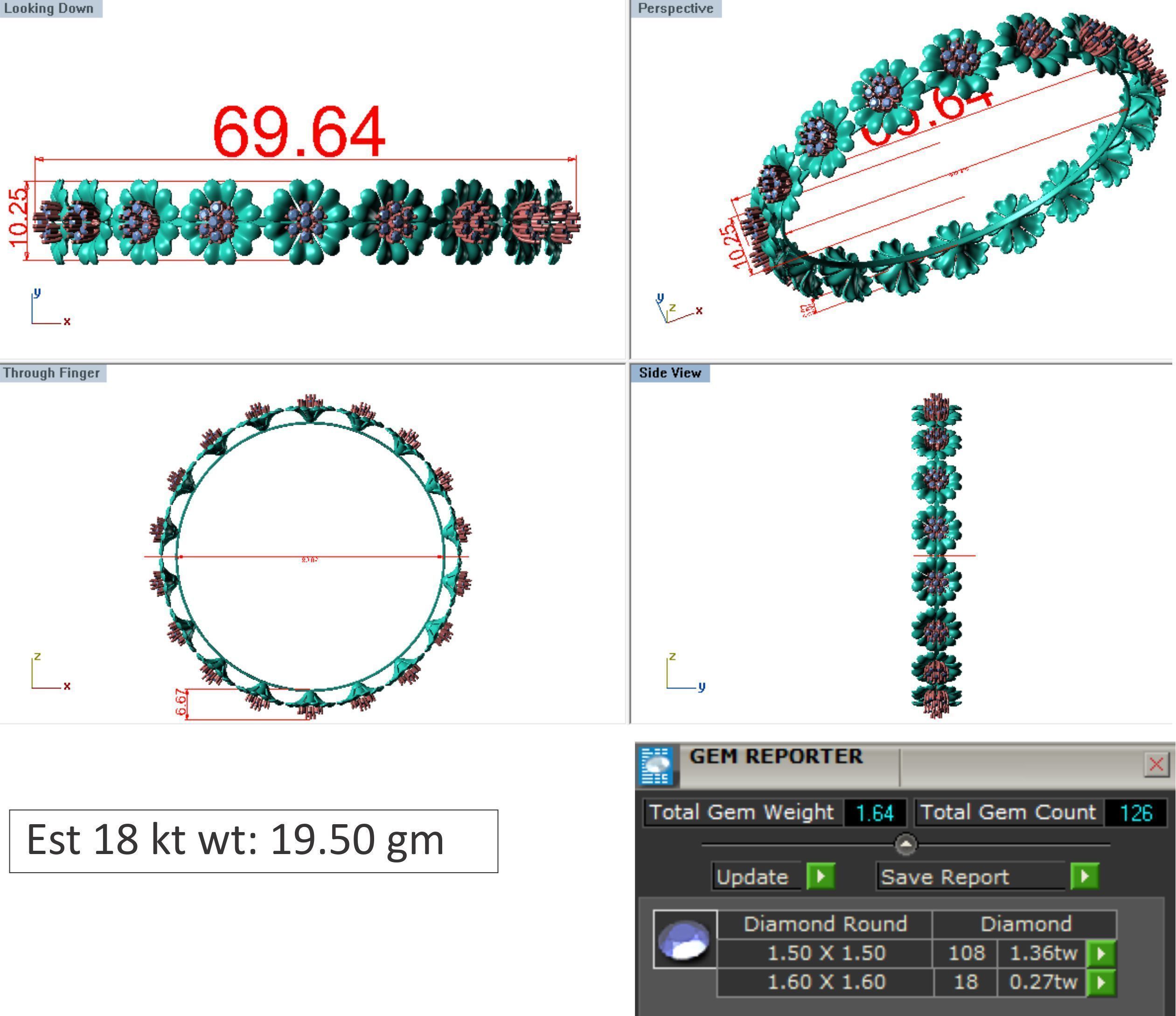Viewport: 1176px width, 1016px height.
Task: Click the 6.67 dimension in Through Finger view
Action: [181, 703]
